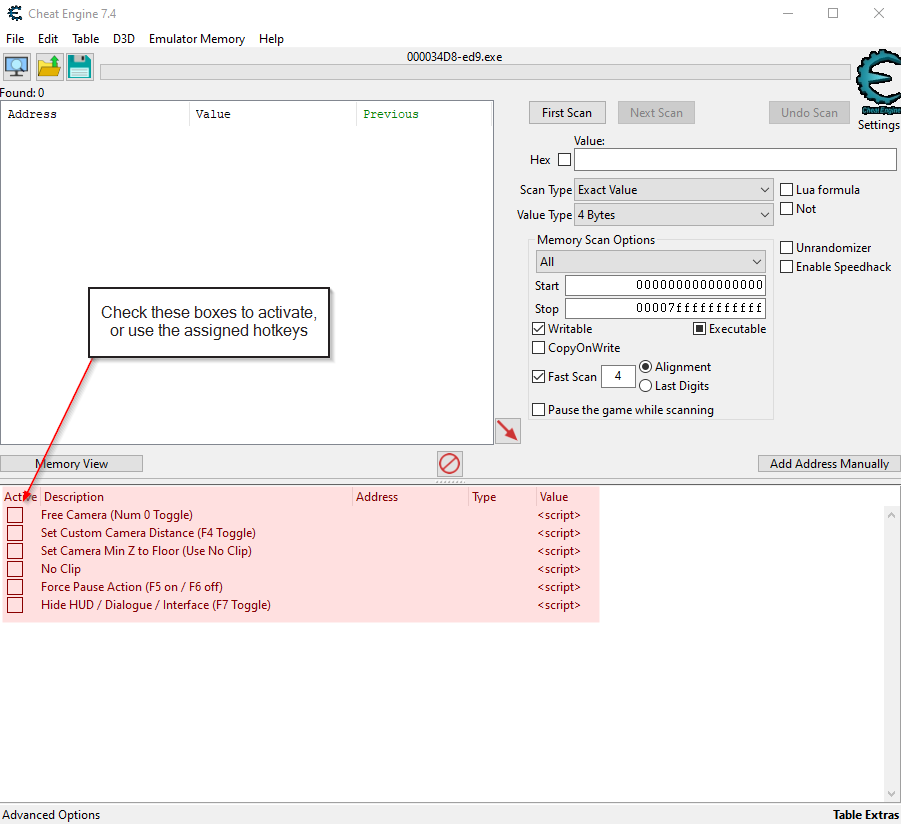
Task: Enable Force Pause Action checkbox
Action: coord(15,587)
